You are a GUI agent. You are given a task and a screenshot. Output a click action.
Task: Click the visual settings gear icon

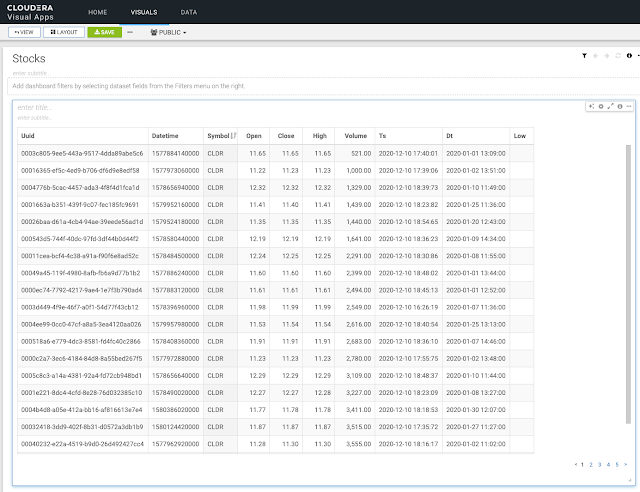[600, 106]
